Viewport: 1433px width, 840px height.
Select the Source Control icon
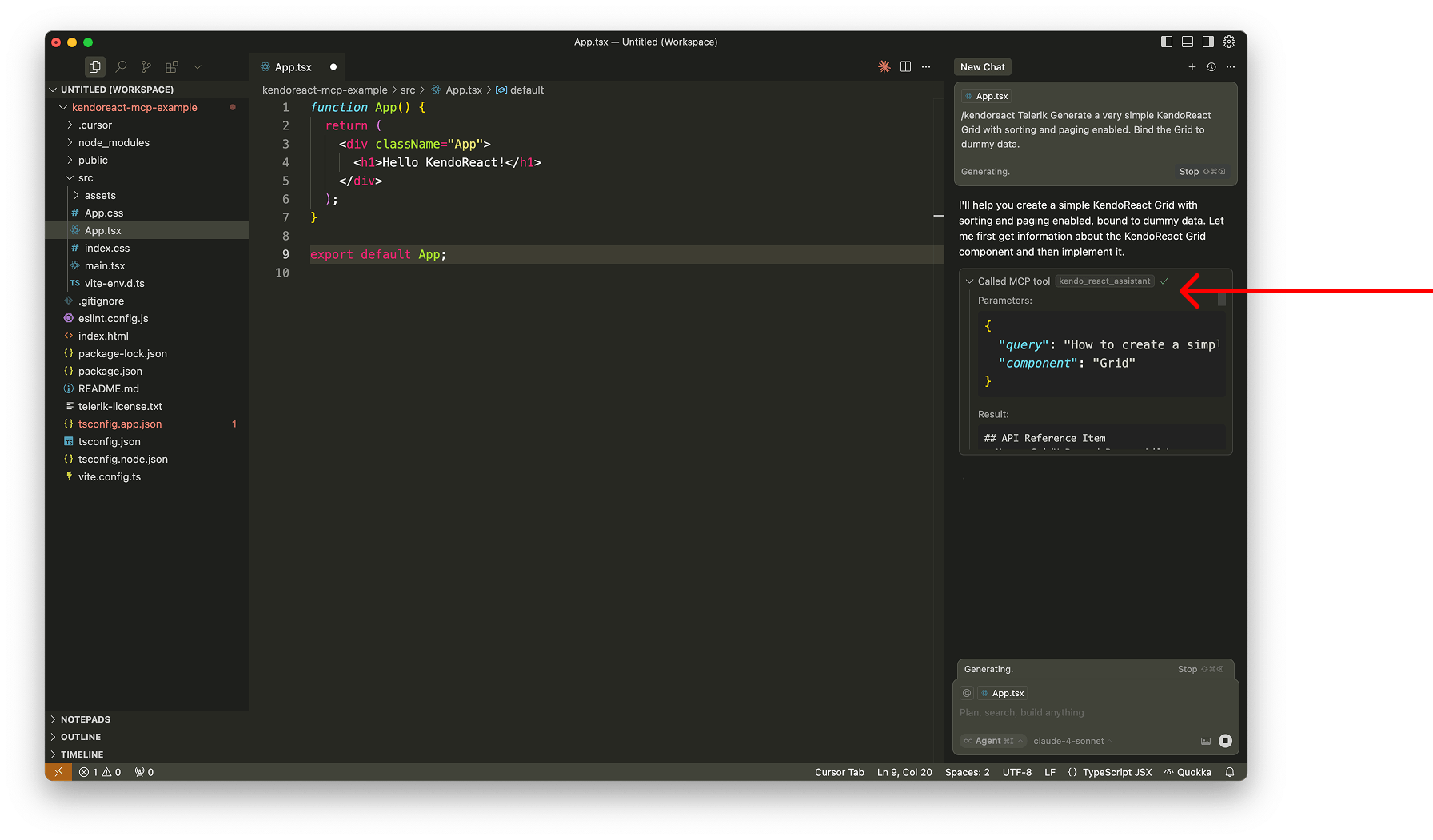pos(146,66)
